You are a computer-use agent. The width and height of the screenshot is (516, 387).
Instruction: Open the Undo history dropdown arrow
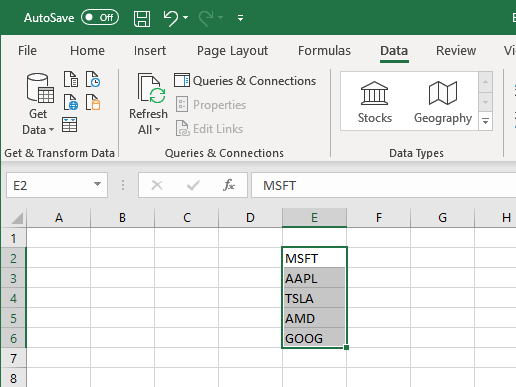185,17
